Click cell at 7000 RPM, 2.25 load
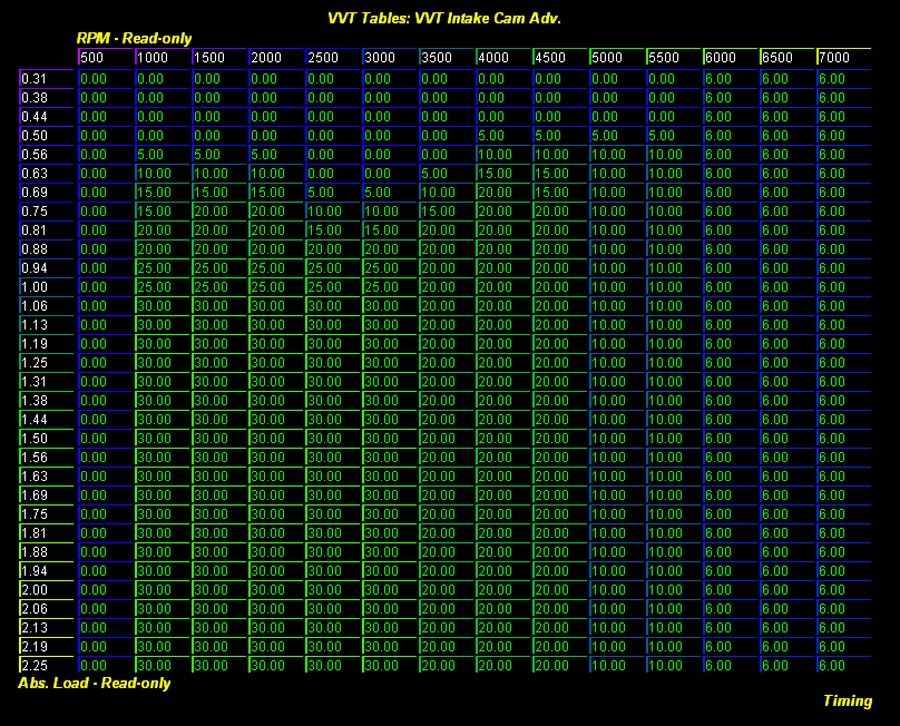 [843, 666]
